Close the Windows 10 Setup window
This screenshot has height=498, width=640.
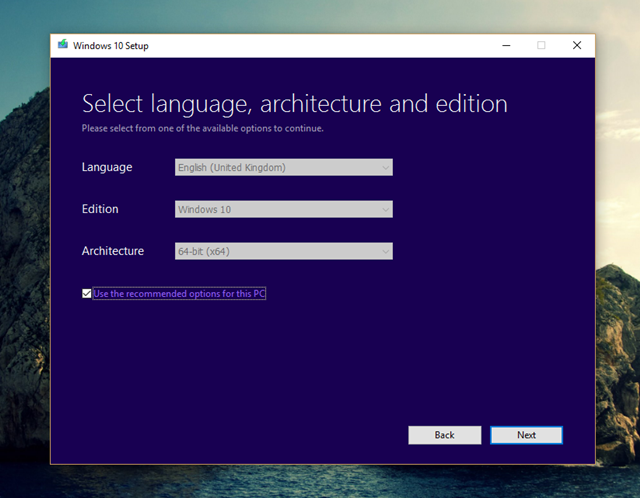coord(577,45)
